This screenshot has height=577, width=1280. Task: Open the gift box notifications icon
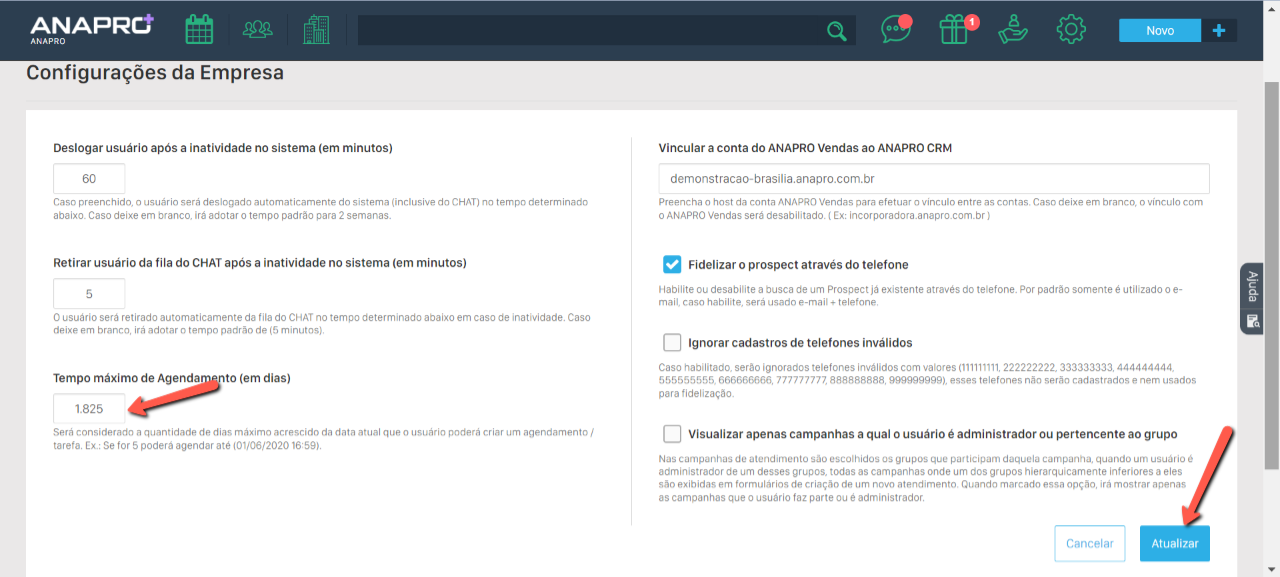955,30
